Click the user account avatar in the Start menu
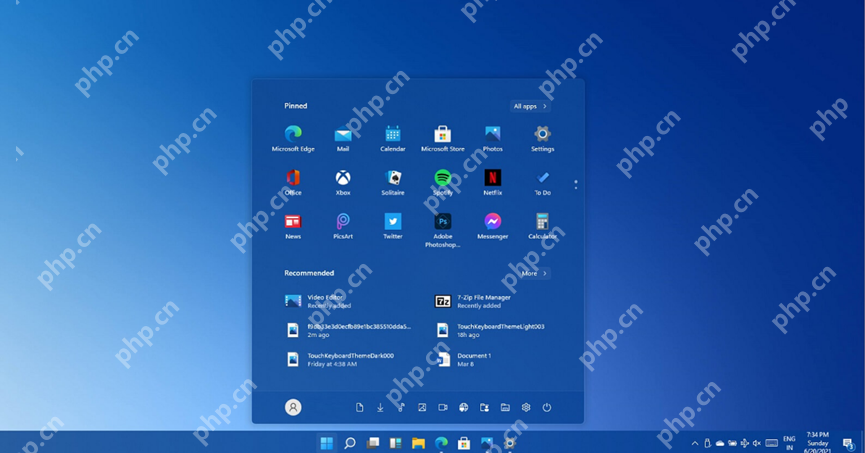 click(x=293, y=407)
